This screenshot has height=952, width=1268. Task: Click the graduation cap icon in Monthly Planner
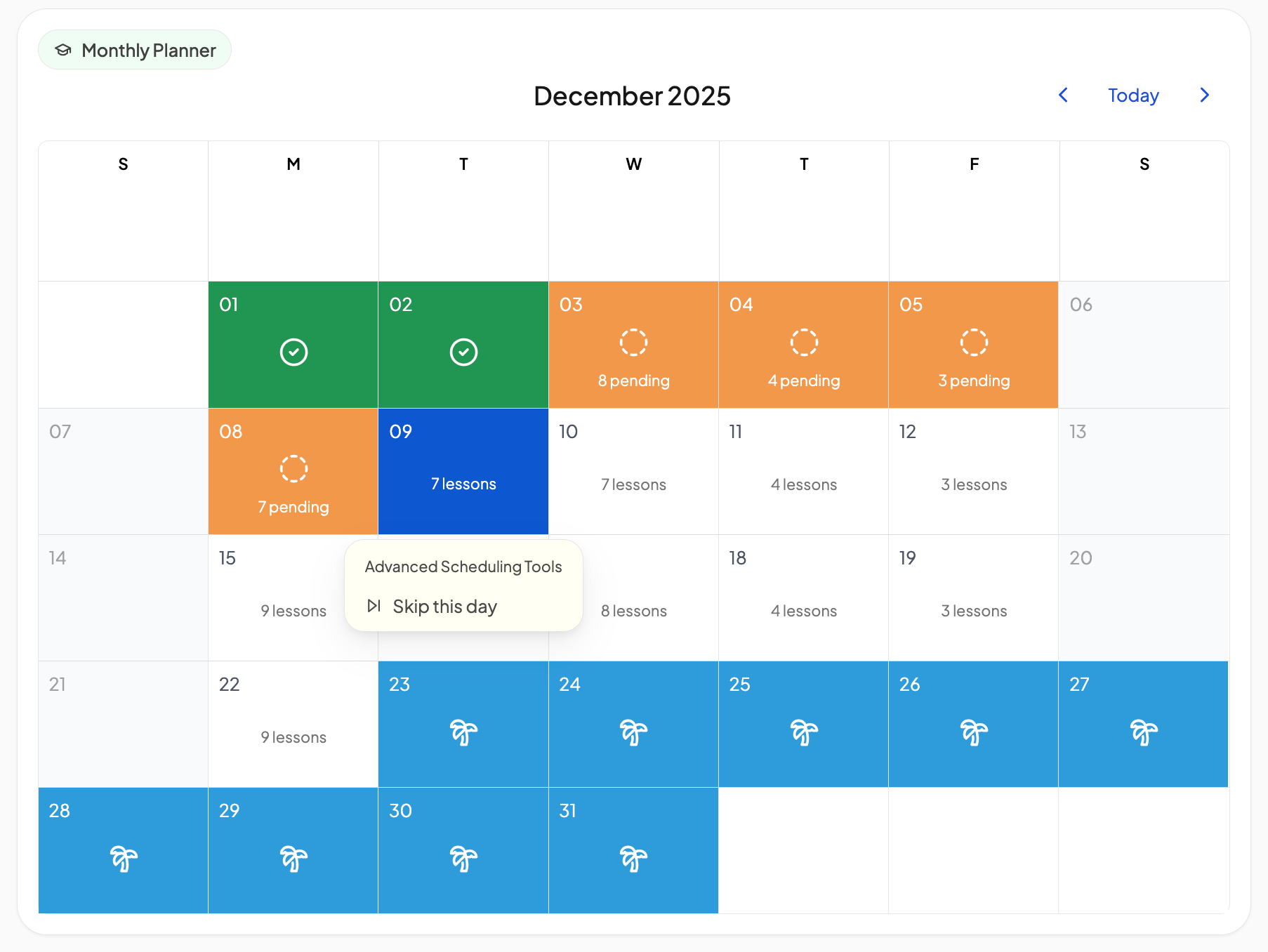tap(63, 50)
